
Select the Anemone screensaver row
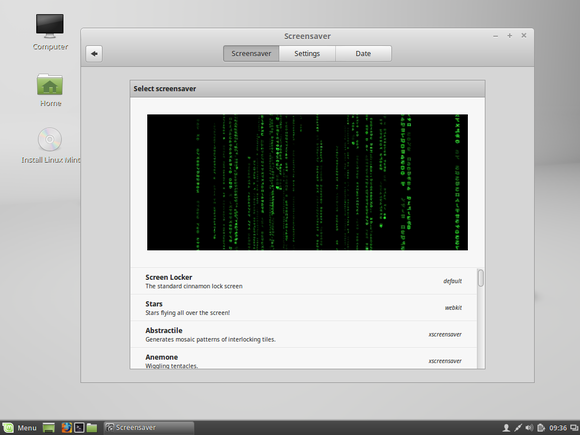click(304, 358)
